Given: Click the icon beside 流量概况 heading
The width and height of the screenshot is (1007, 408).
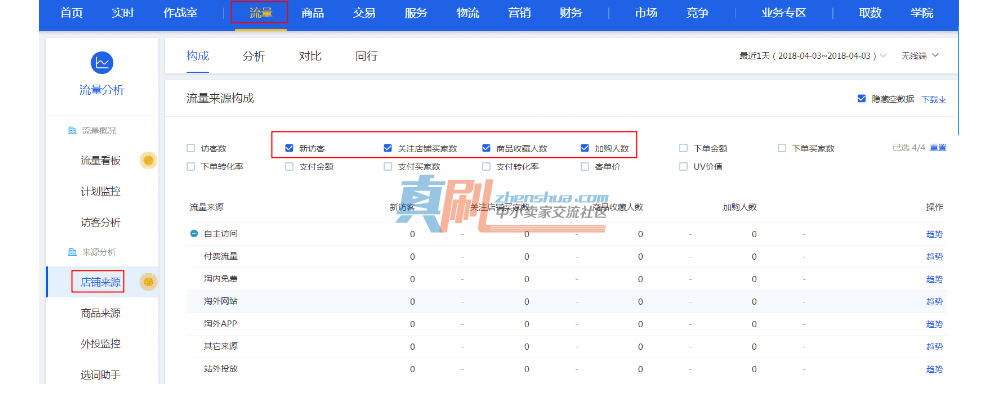Looking at the screenshot, I should 72,130.
